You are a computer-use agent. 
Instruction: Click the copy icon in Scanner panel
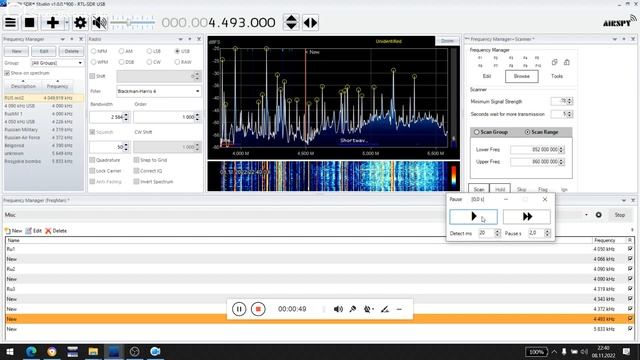point(554,62)
